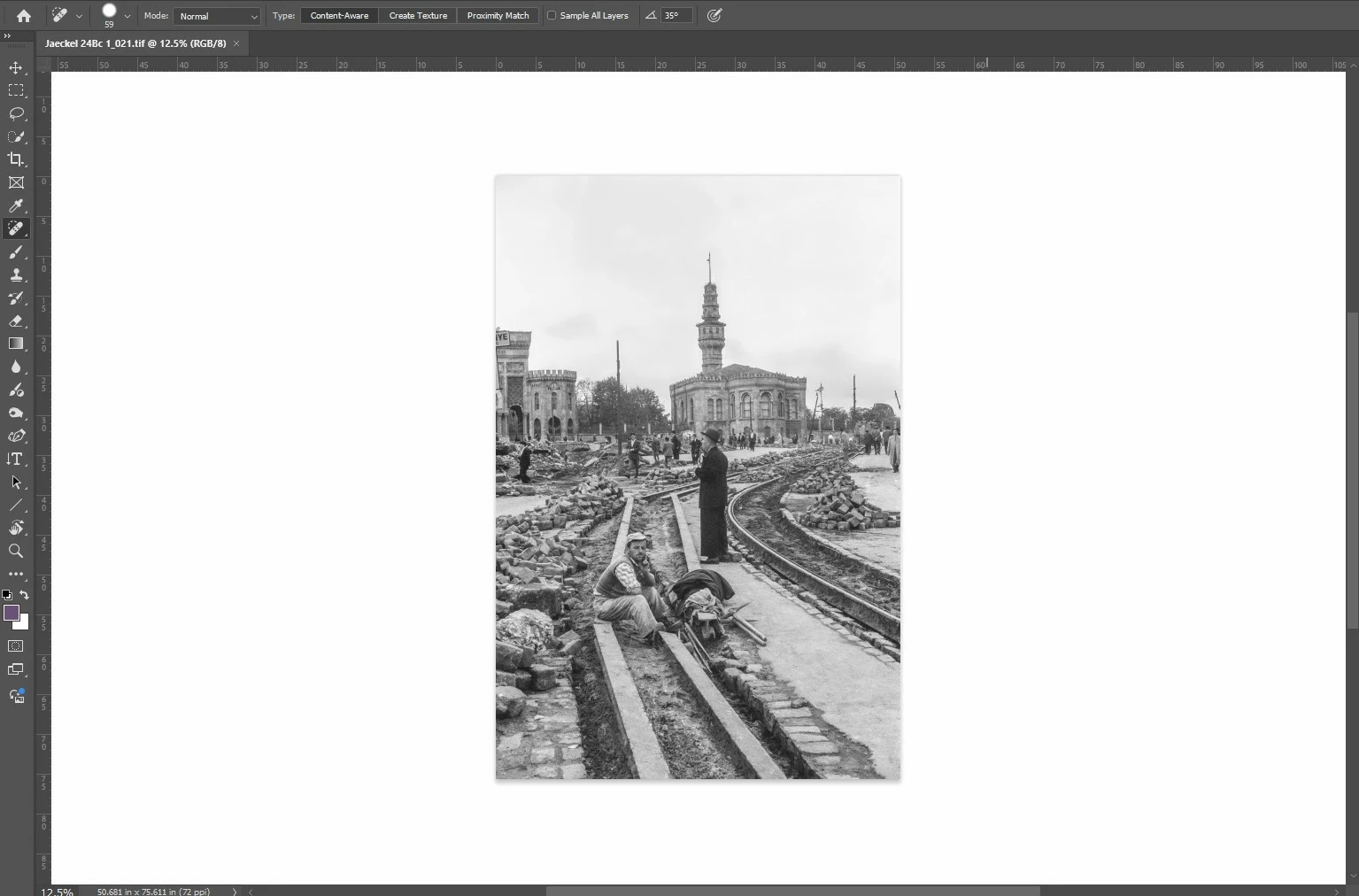
Task: Click the white background color swatch
Action: [x=23, y=623]
